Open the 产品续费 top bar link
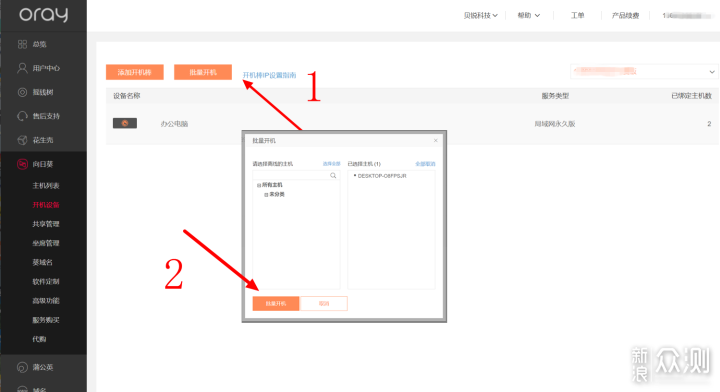720x392 pixels. (625, 16)
